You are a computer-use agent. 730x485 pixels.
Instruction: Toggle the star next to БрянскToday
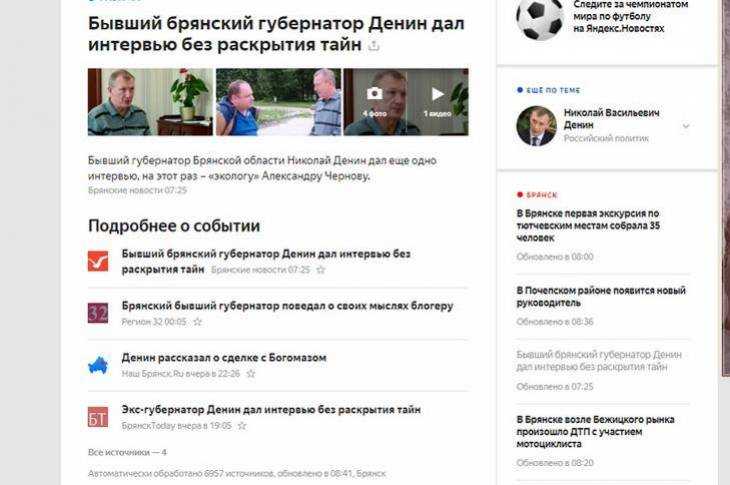[242, 426]
